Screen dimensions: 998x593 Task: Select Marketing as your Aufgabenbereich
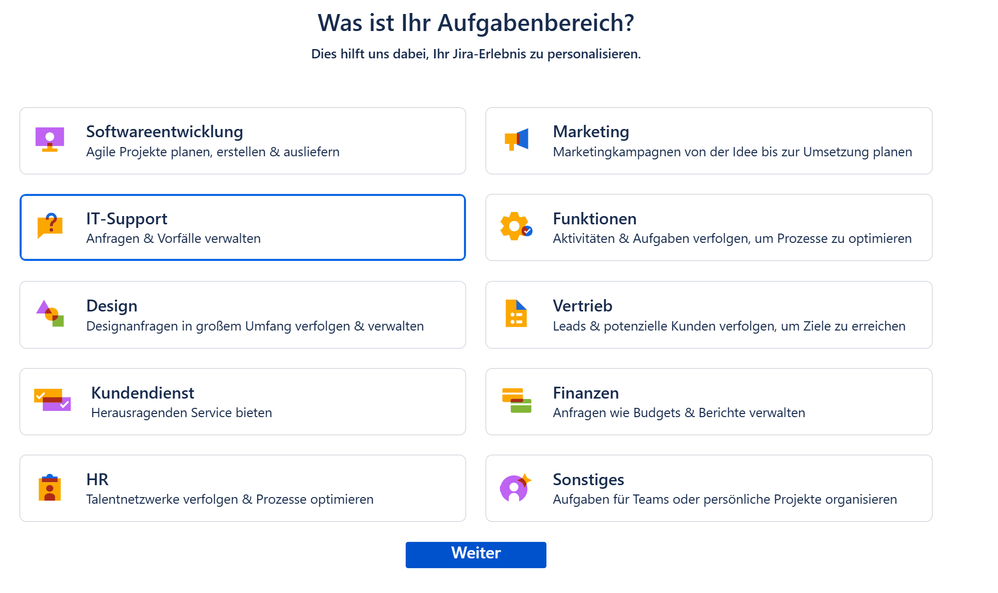coord(708,140)
